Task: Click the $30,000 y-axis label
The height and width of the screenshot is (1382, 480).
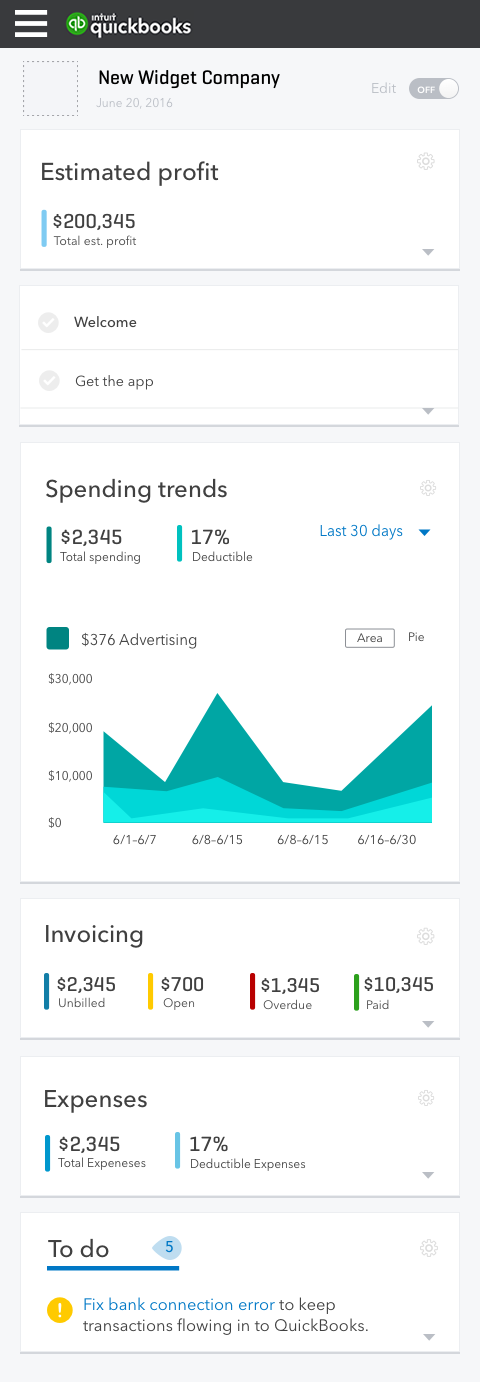Action: [70, 679]
